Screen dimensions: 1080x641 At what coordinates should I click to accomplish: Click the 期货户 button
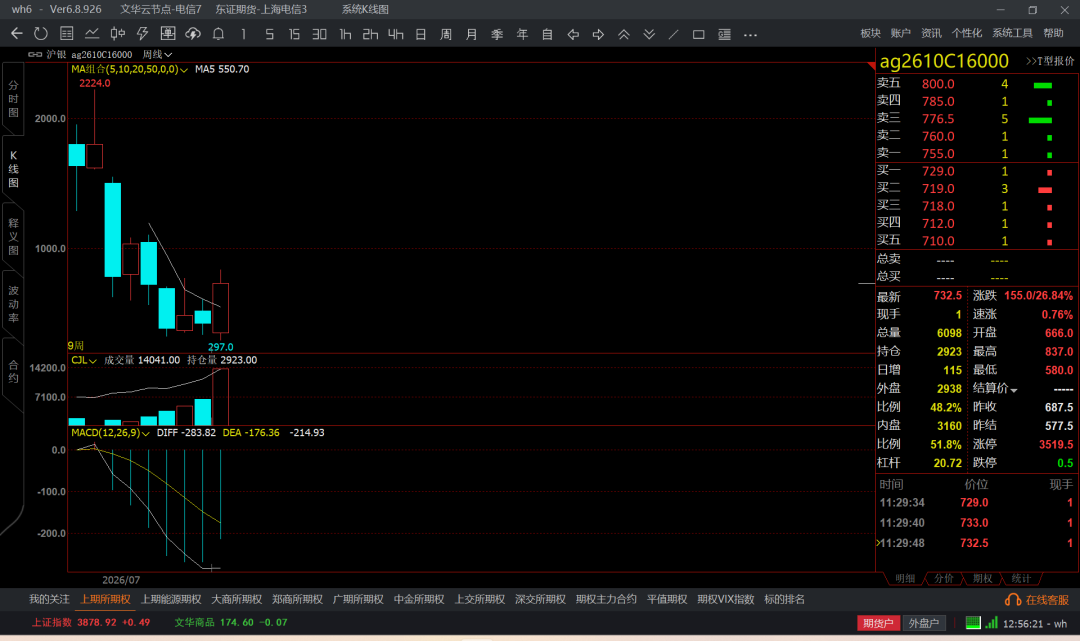[878, 622]
